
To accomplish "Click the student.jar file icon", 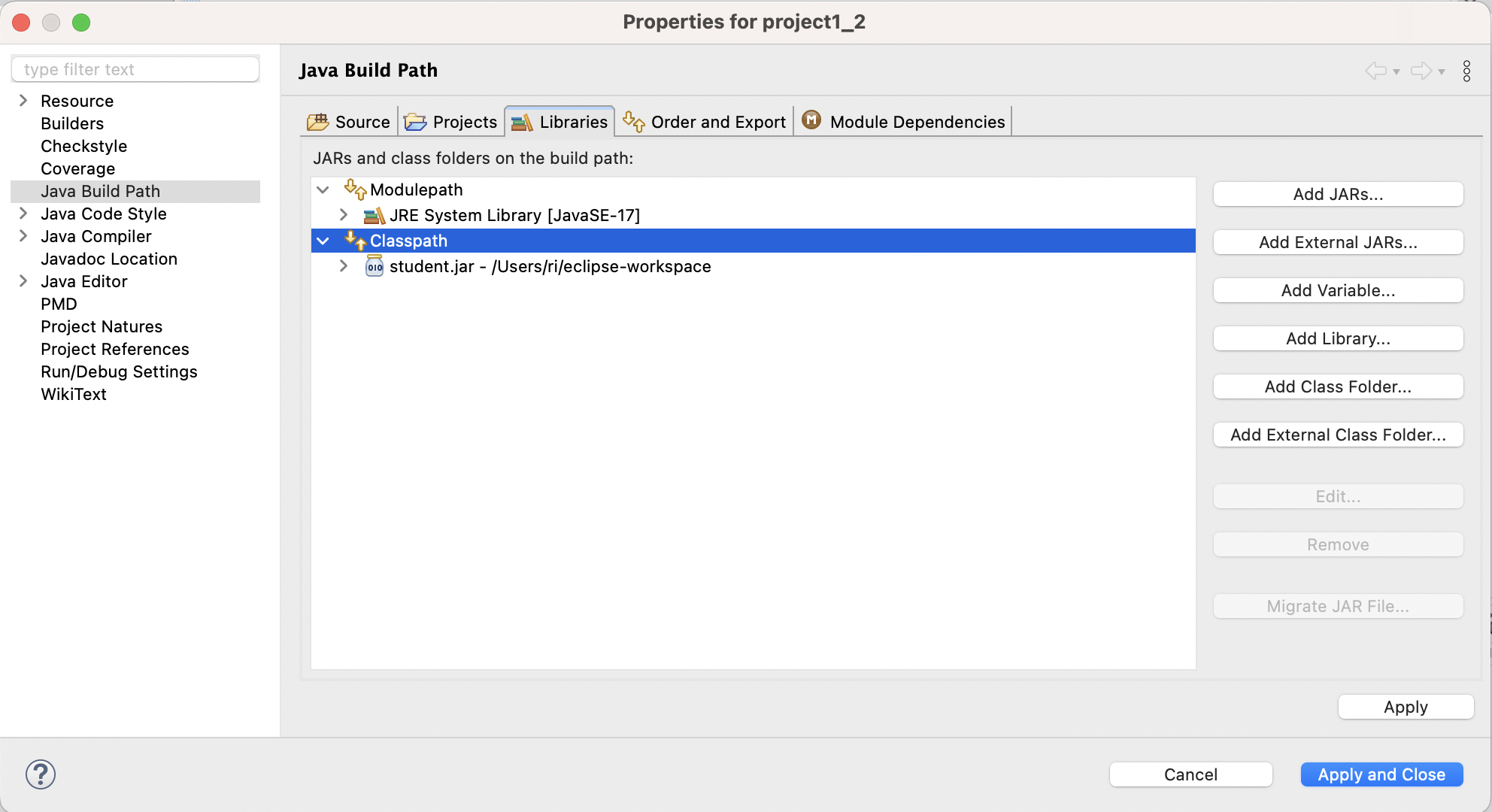I will (x=374, y=266).
